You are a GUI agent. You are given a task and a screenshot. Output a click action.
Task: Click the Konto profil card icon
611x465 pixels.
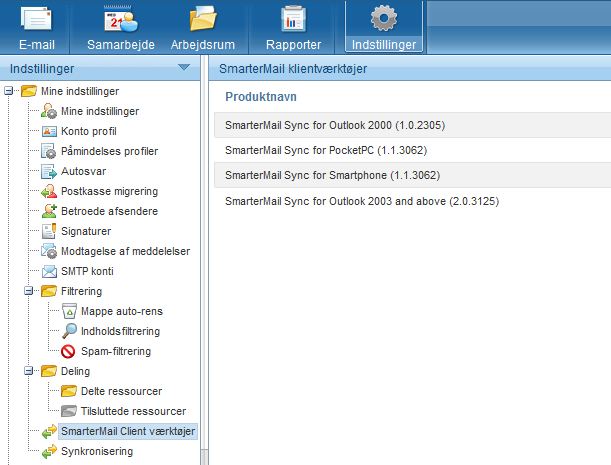tap(49, 131)
